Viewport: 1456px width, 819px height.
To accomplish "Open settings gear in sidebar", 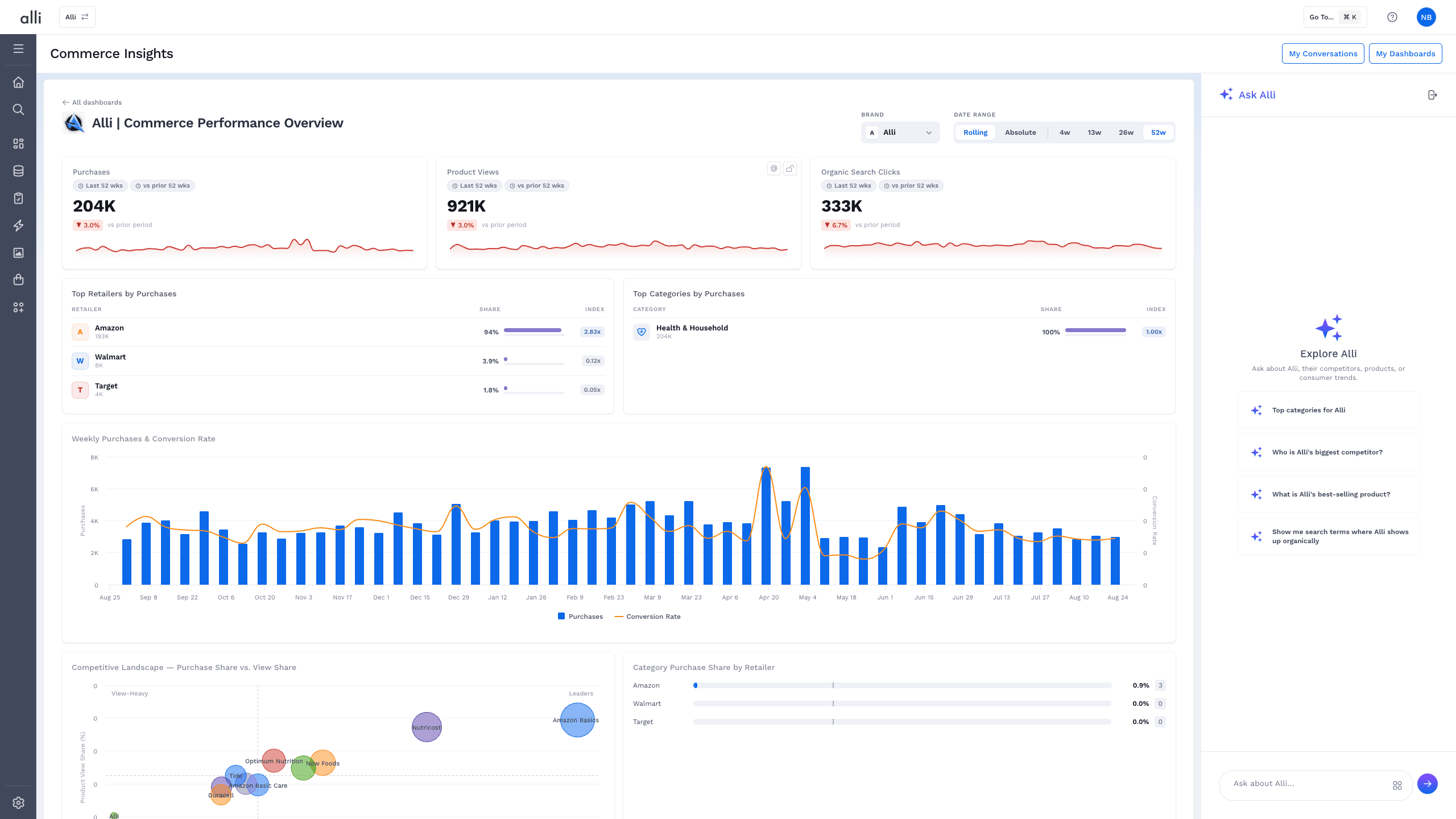I will tap(18, 803).
